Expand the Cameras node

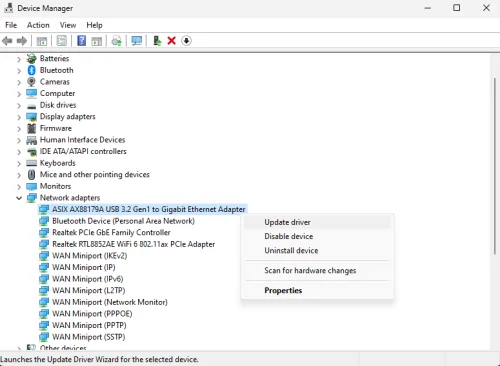[x=19, y=82]
